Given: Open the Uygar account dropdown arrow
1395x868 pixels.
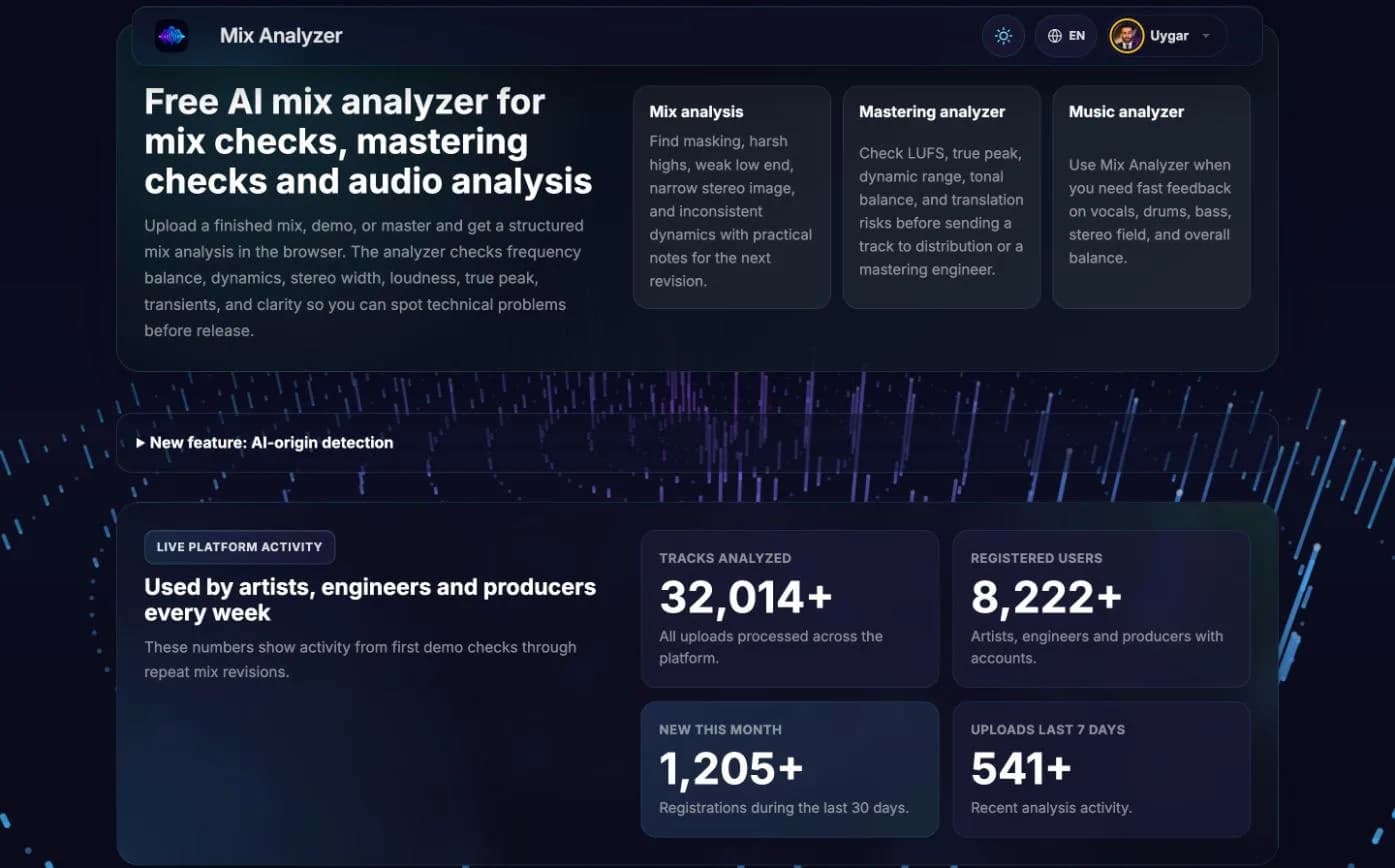Looking at the screenshot, I should pyautogui.click(x=1206, y=36).
